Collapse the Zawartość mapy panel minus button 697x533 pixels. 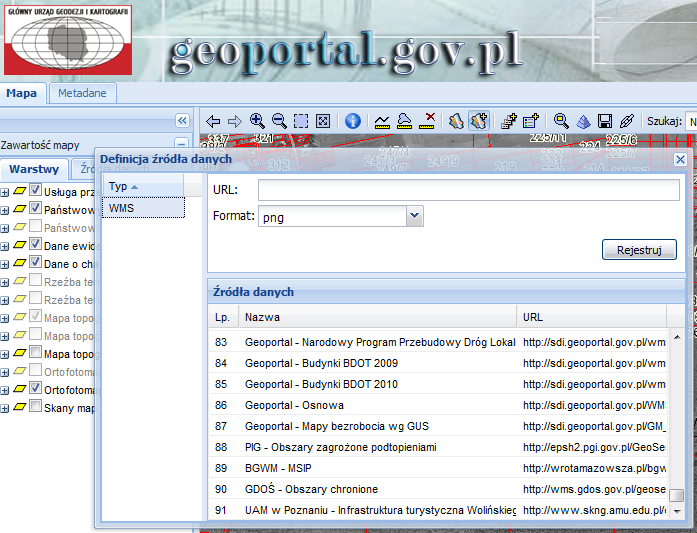[x=181, y=144]
